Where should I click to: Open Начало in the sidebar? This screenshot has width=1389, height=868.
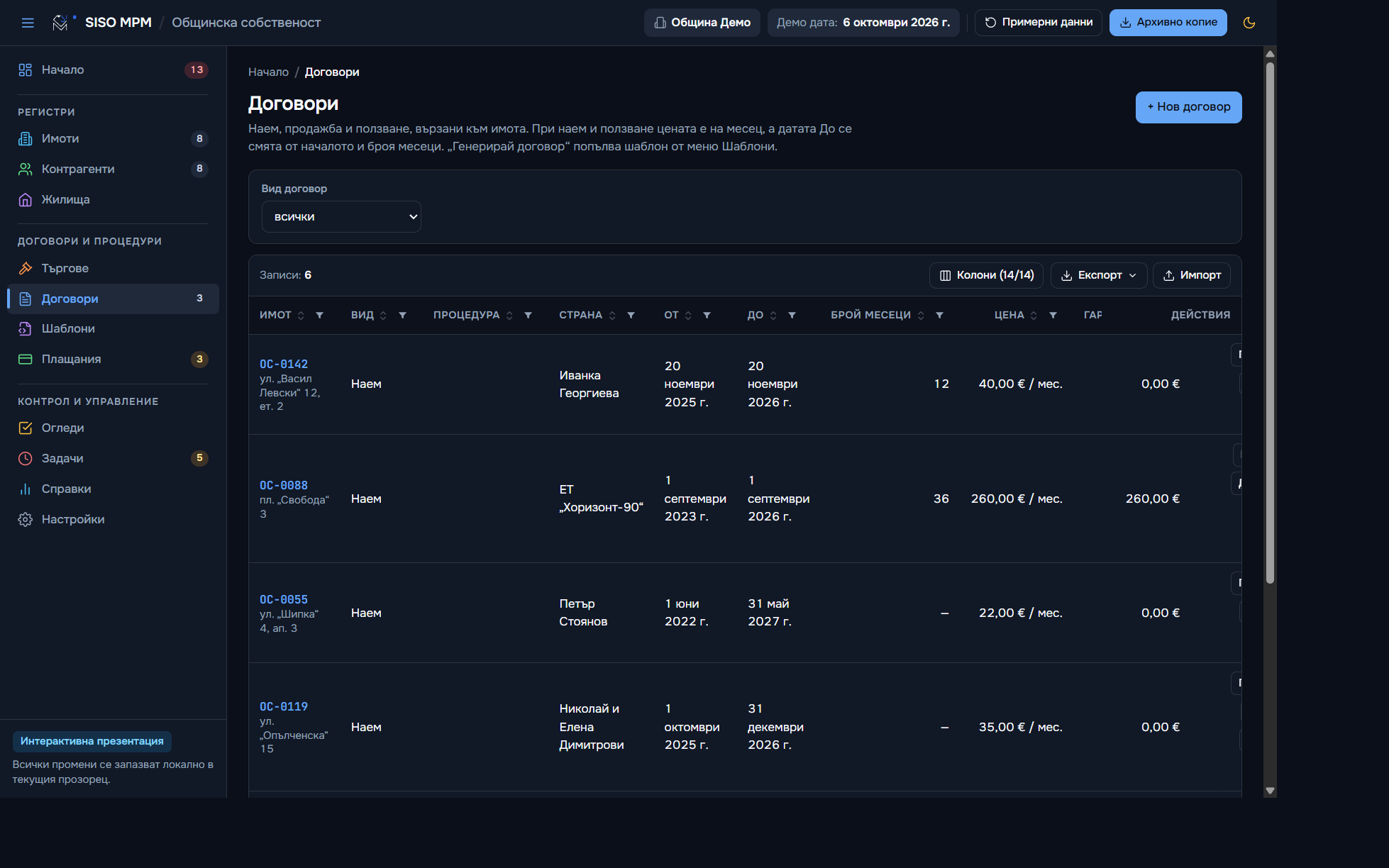click(x=113, y=69)
